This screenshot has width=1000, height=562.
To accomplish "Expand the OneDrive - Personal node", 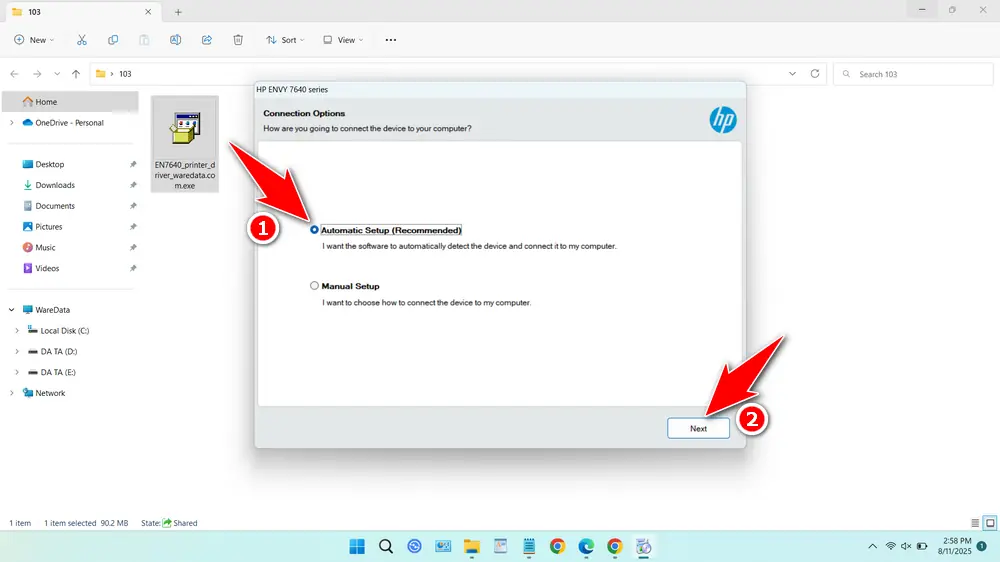I will pyautogui.click(x=11, y=122).
